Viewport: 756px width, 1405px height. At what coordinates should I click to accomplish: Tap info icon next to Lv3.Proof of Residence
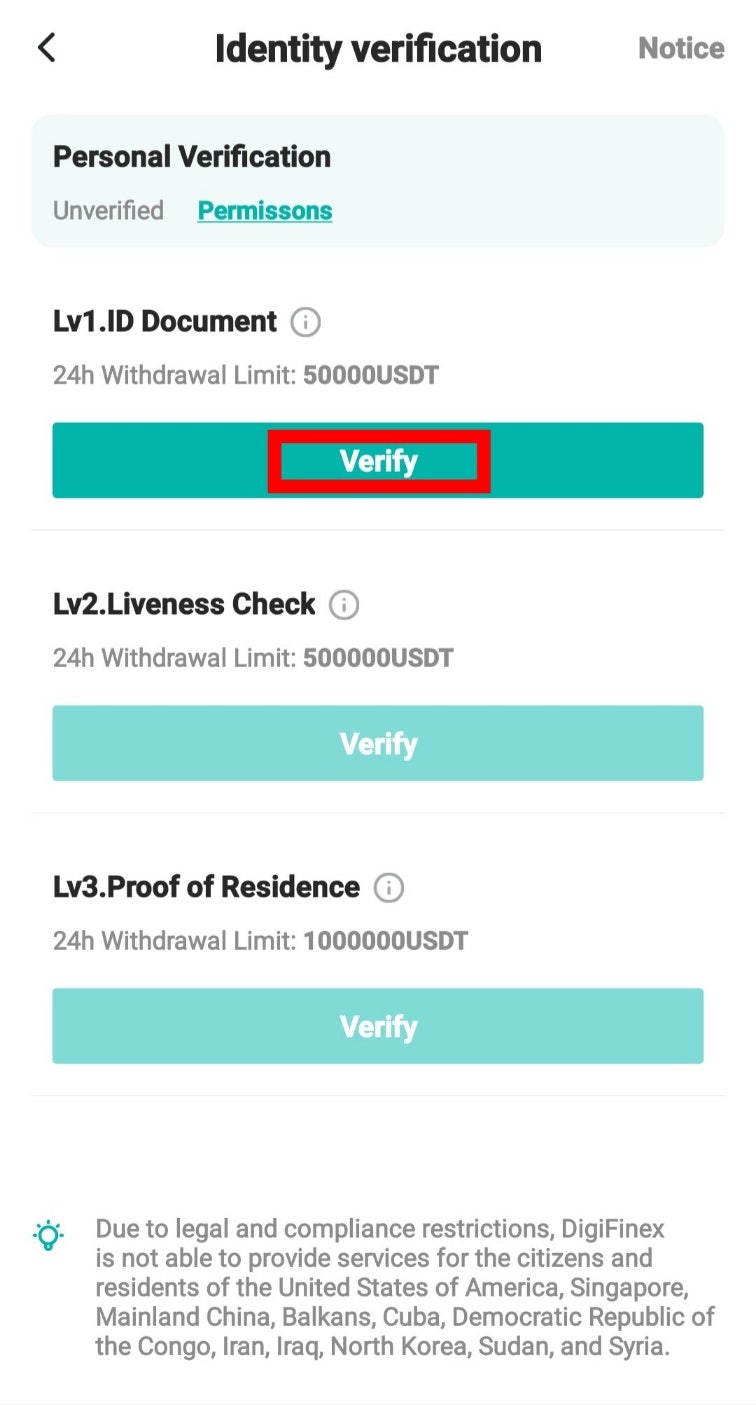point(388,888)
